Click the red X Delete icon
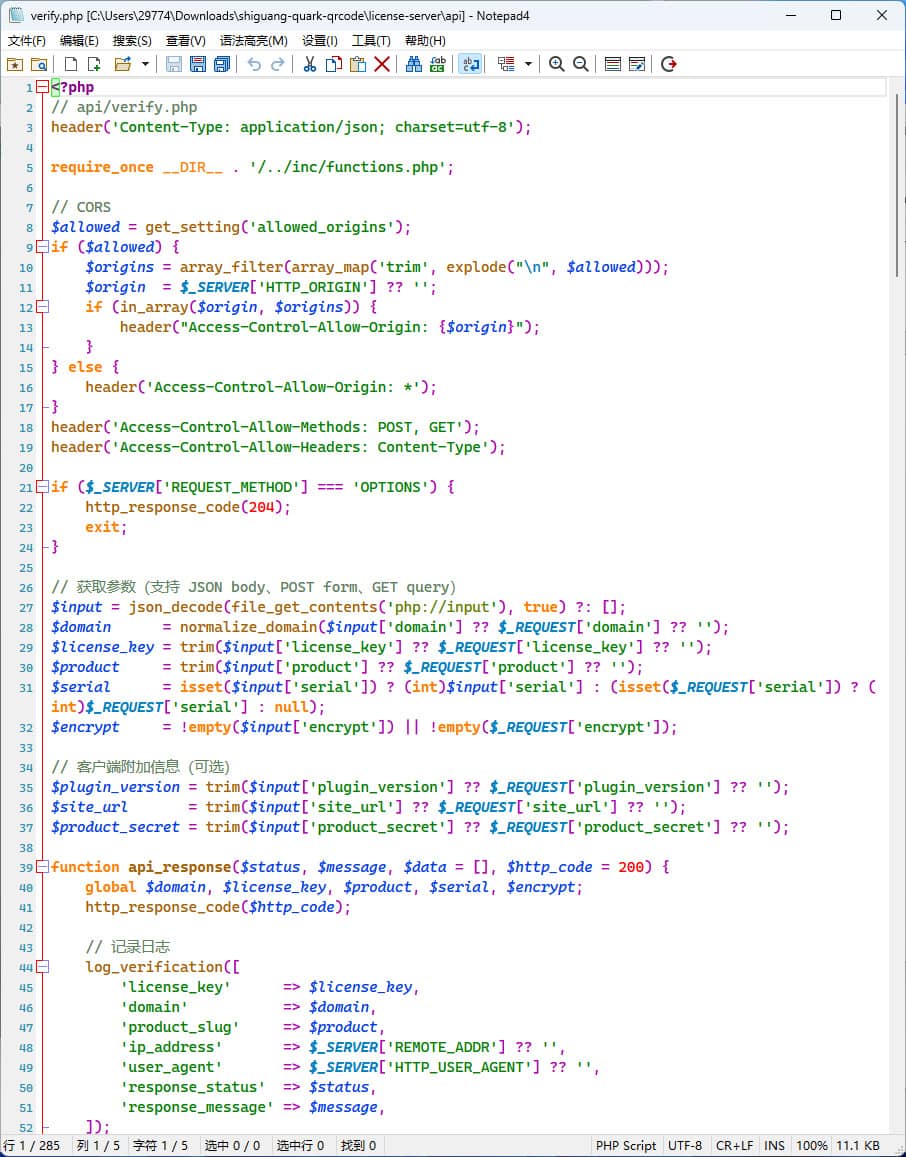 pyautogui.click(x=381, y=64)
